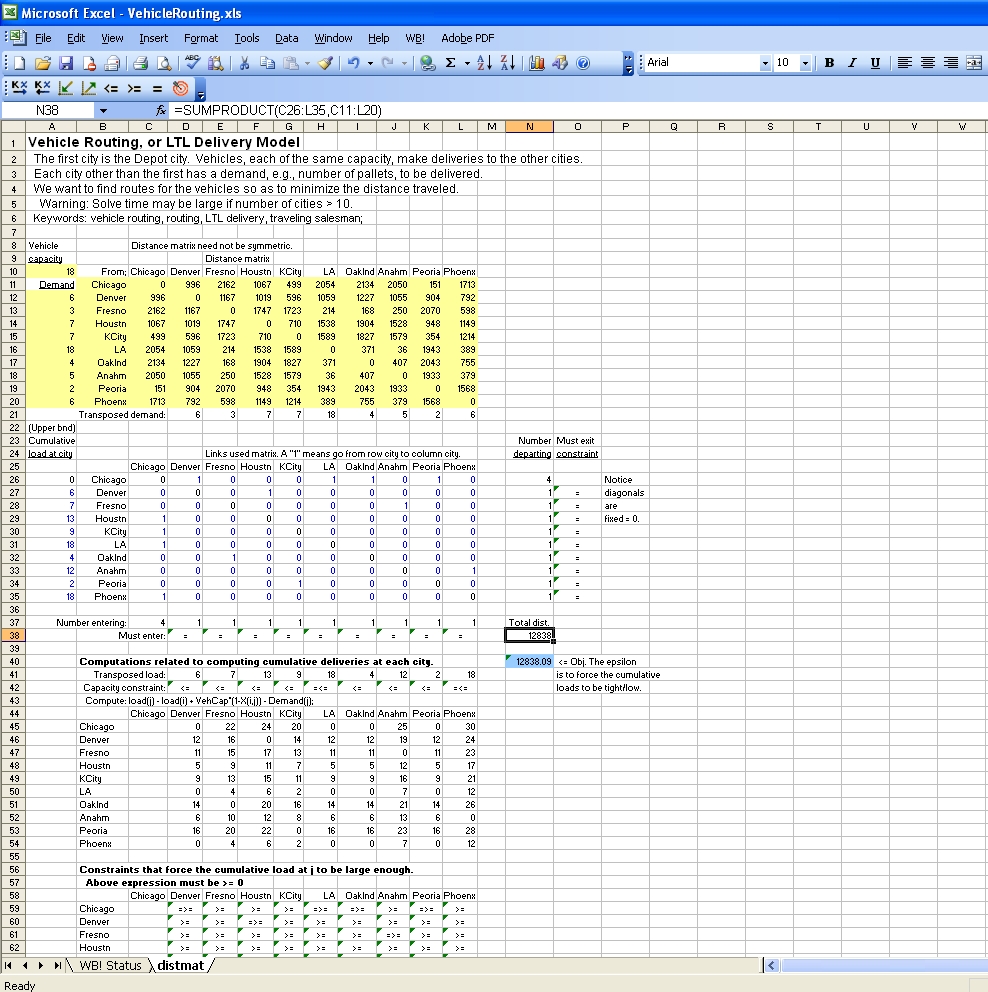Click the Chart Wizard icon

coord(537,63)
